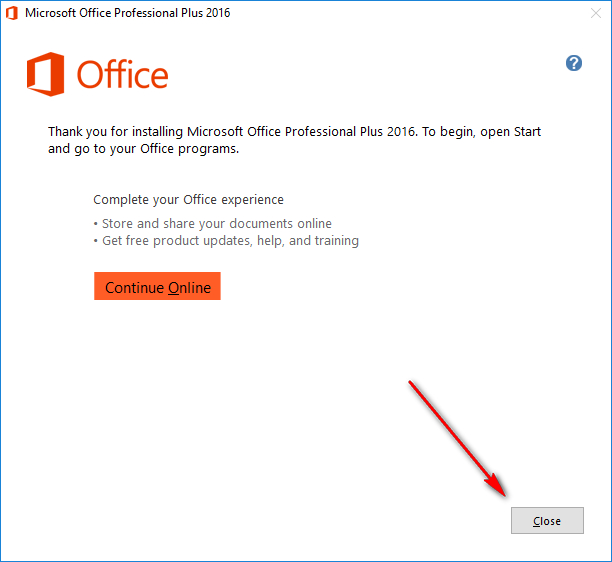
Task: Click the word "Start" in the instructions
Action: tap(525, 132)
